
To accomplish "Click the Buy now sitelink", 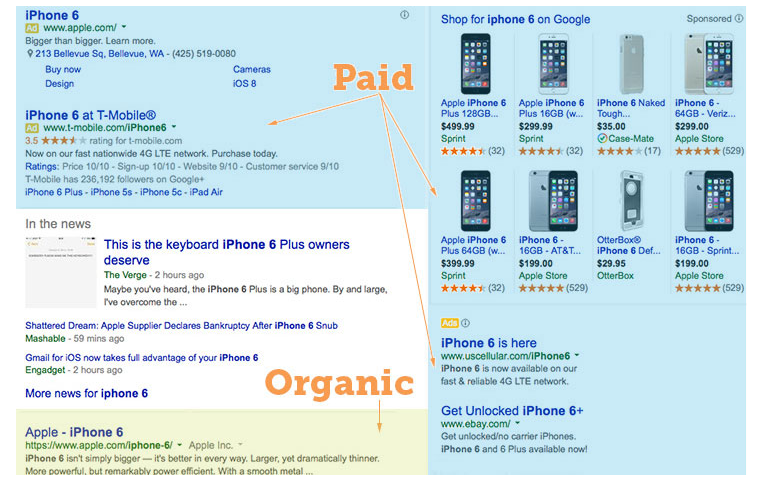I will tap(63, 69).
